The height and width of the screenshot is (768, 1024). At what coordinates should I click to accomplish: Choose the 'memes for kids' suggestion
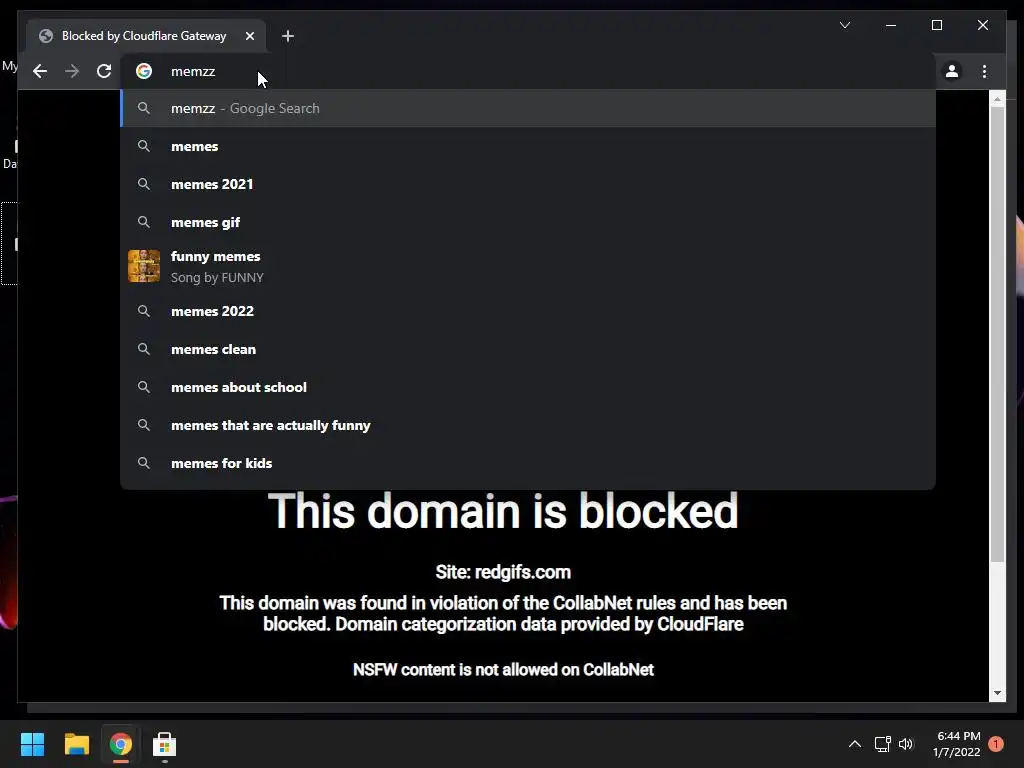tap(528, 462)
